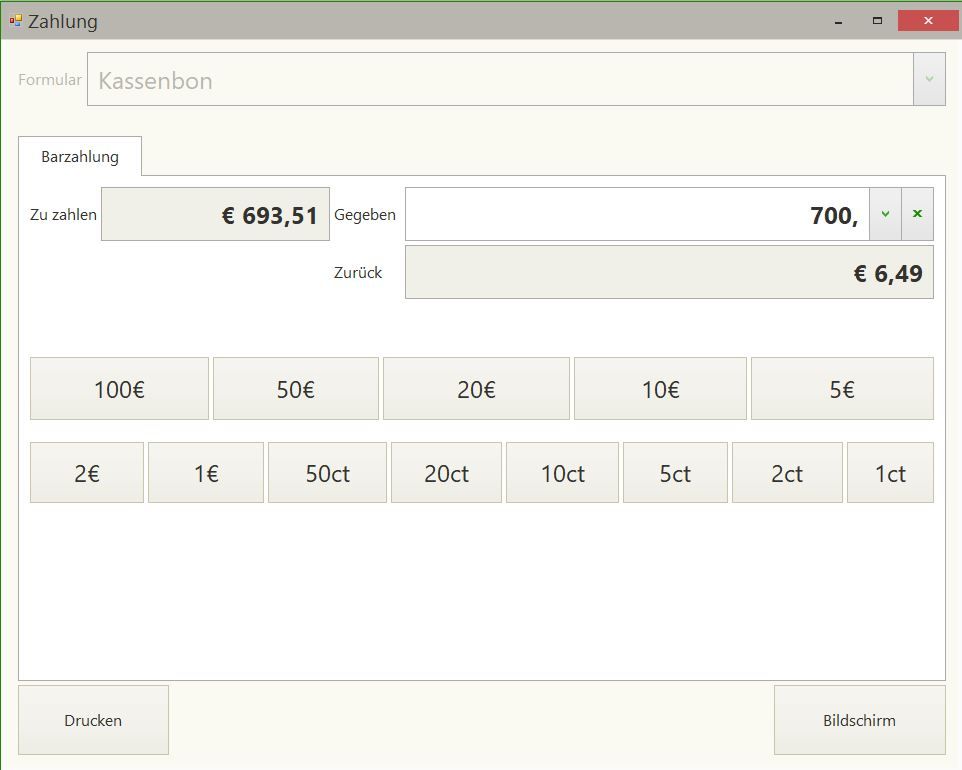Click the Bildschirm button

click(x=859, y=720)
